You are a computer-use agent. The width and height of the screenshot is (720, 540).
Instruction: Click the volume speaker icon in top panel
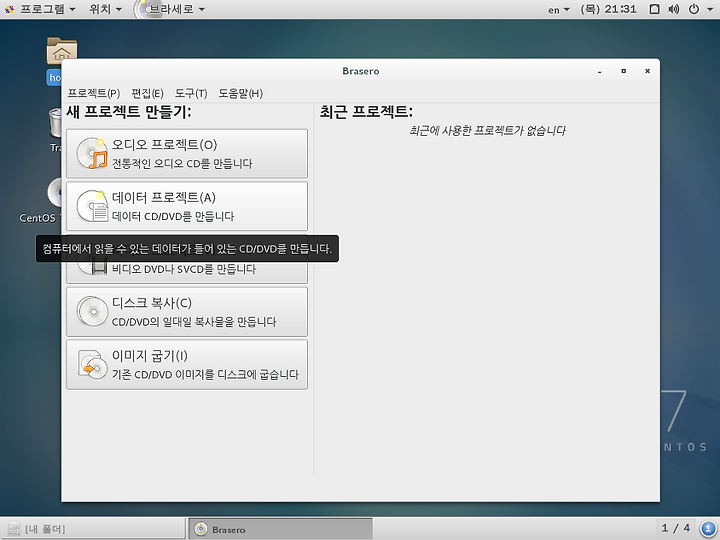(674, 9)
